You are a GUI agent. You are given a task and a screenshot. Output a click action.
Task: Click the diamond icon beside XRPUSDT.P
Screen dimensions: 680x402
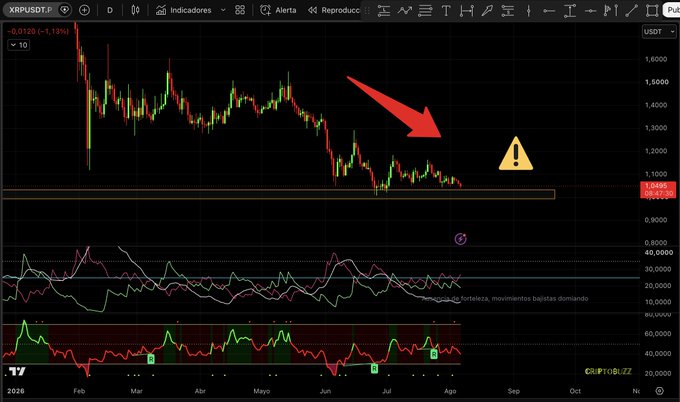(x=64, y=10)
